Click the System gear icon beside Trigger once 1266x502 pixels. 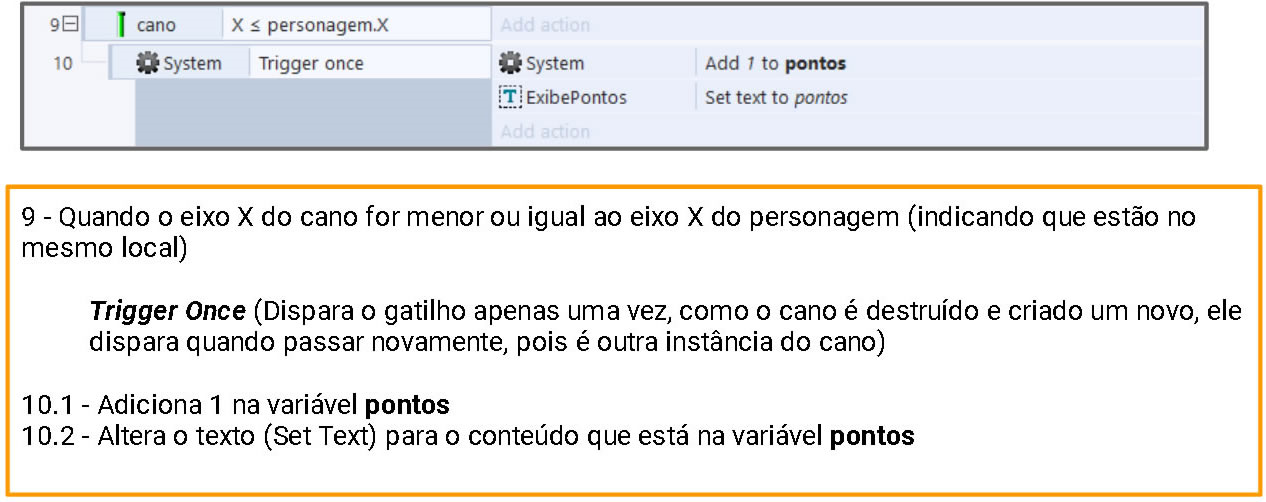pos(147,64)
